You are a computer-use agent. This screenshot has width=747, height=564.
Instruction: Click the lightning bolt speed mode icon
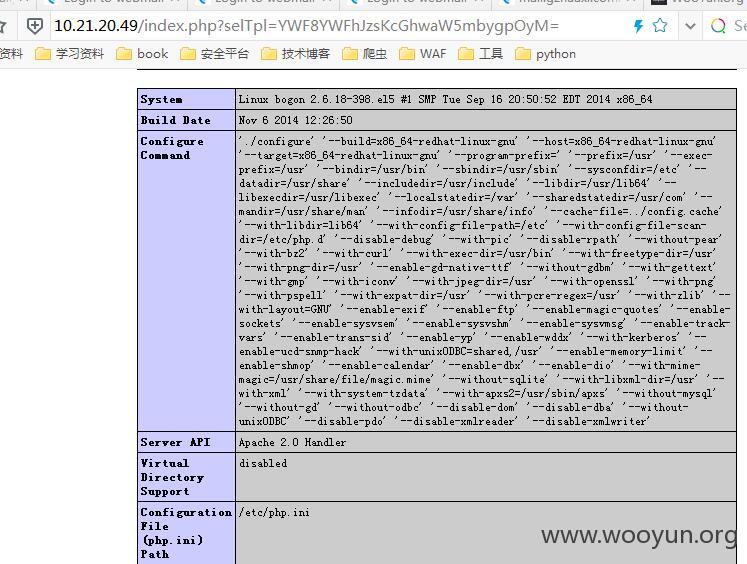coord(638,26)
